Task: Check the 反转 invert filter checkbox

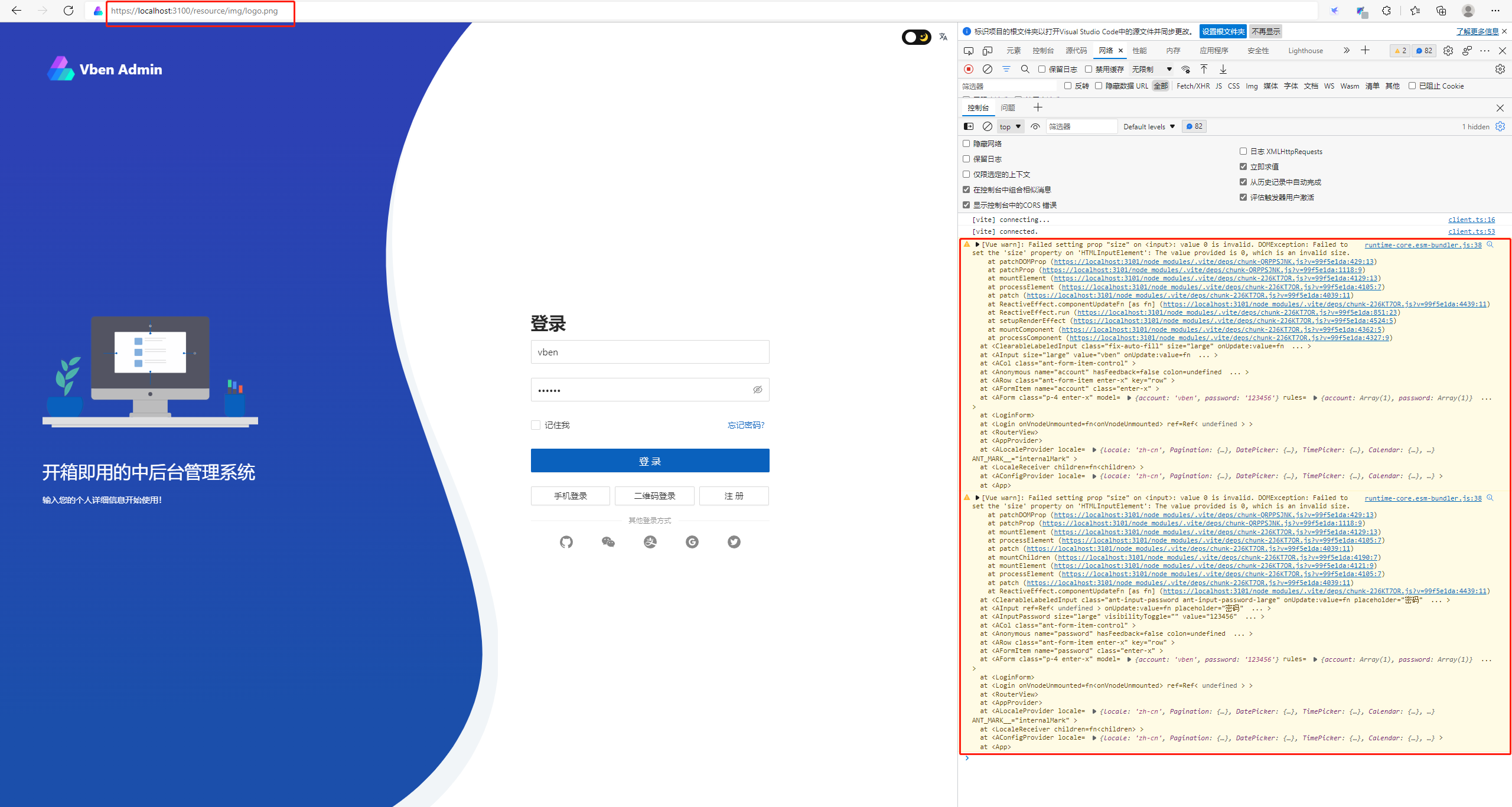Action: click(1068, 86)
